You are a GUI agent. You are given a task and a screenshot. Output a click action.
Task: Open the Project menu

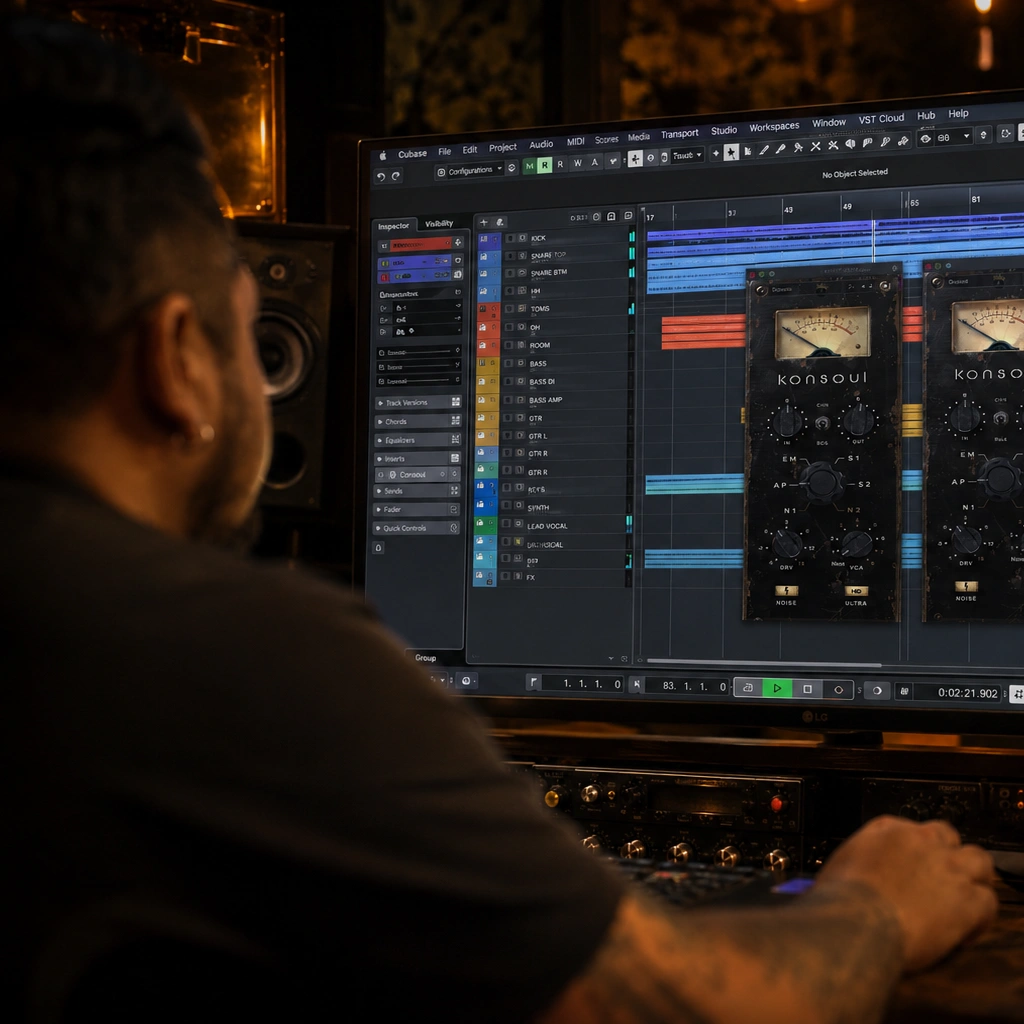(x=502, y=148)
